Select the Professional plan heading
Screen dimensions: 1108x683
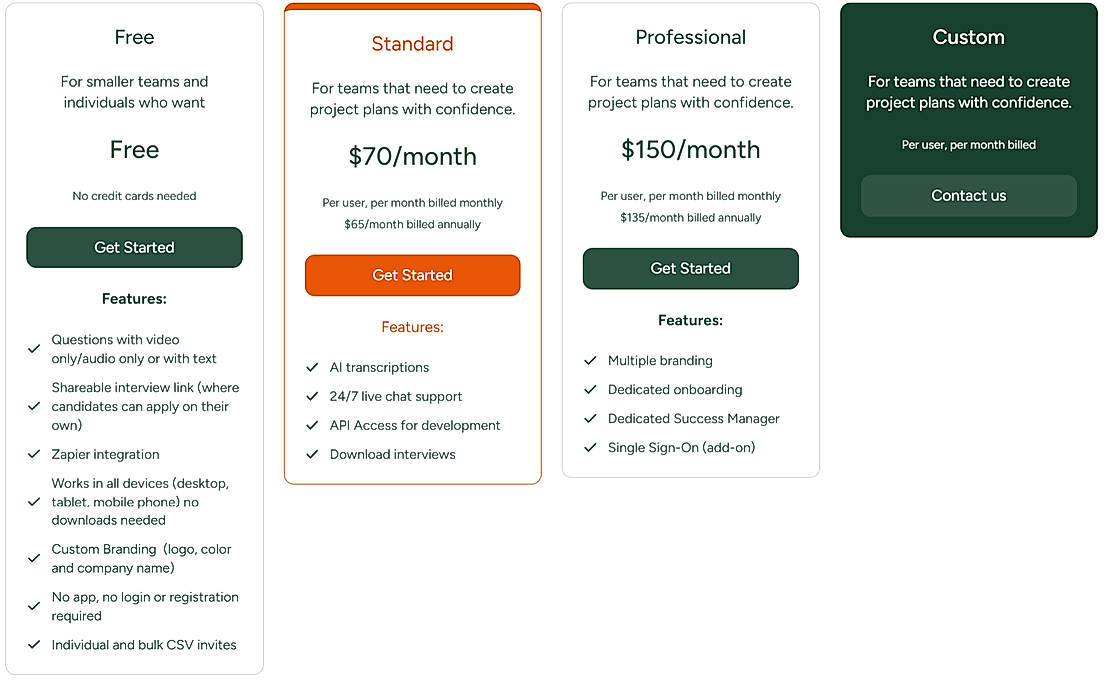pyautogui.click(x=690, y=37)
